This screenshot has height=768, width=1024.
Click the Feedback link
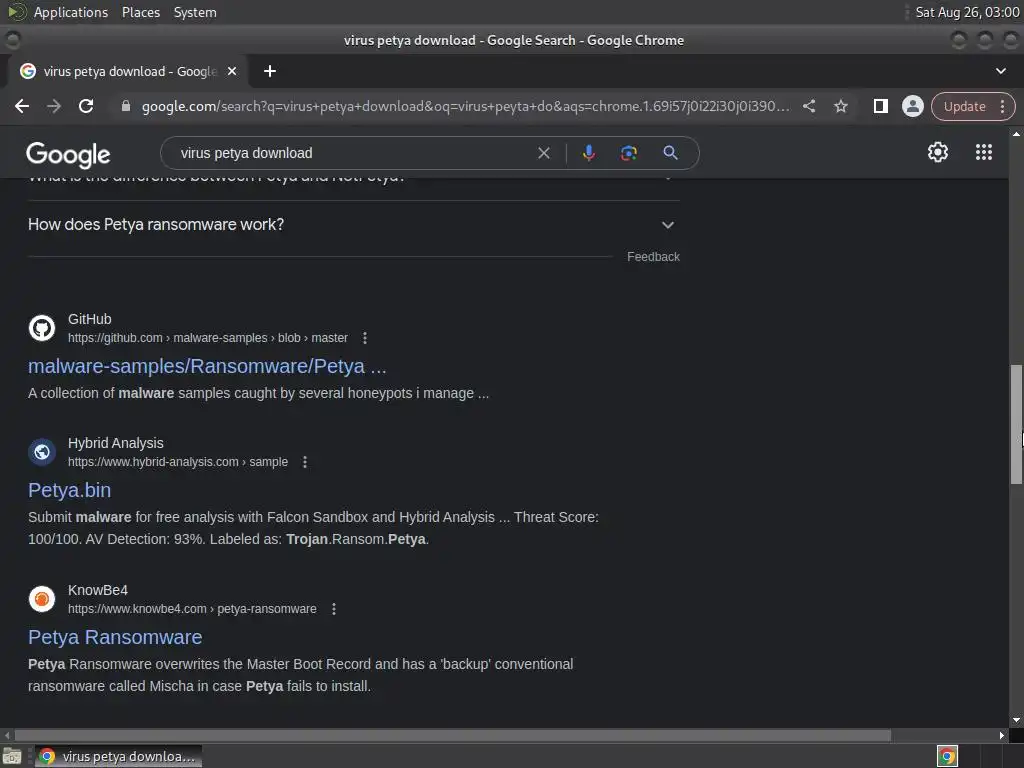coord(653,257)
